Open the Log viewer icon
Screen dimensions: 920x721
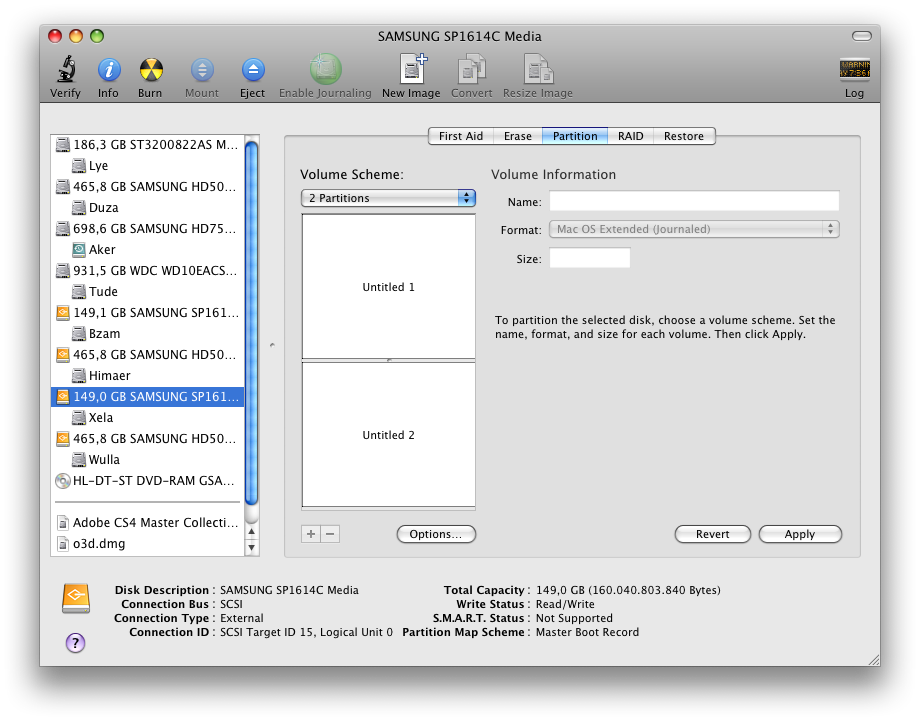tap(854, 69)
